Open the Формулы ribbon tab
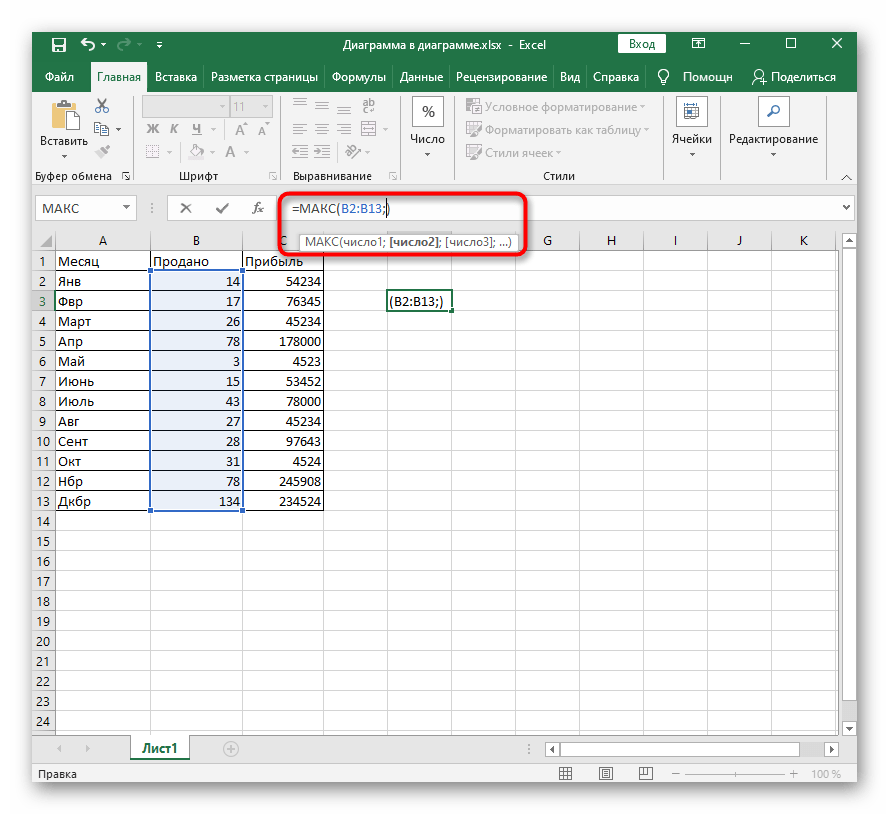889x814 pixels. pyautogui.click(x=359, y=77)
